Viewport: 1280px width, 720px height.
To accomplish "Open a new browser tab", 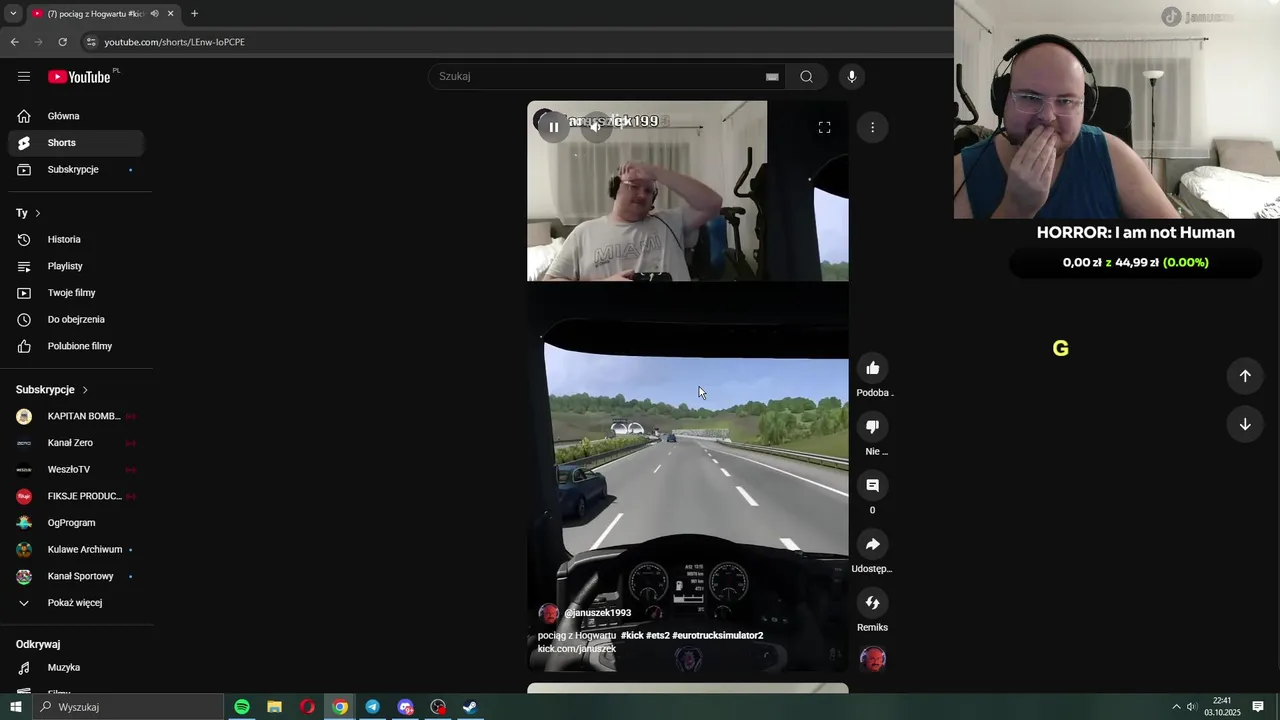I will point(194,14).
